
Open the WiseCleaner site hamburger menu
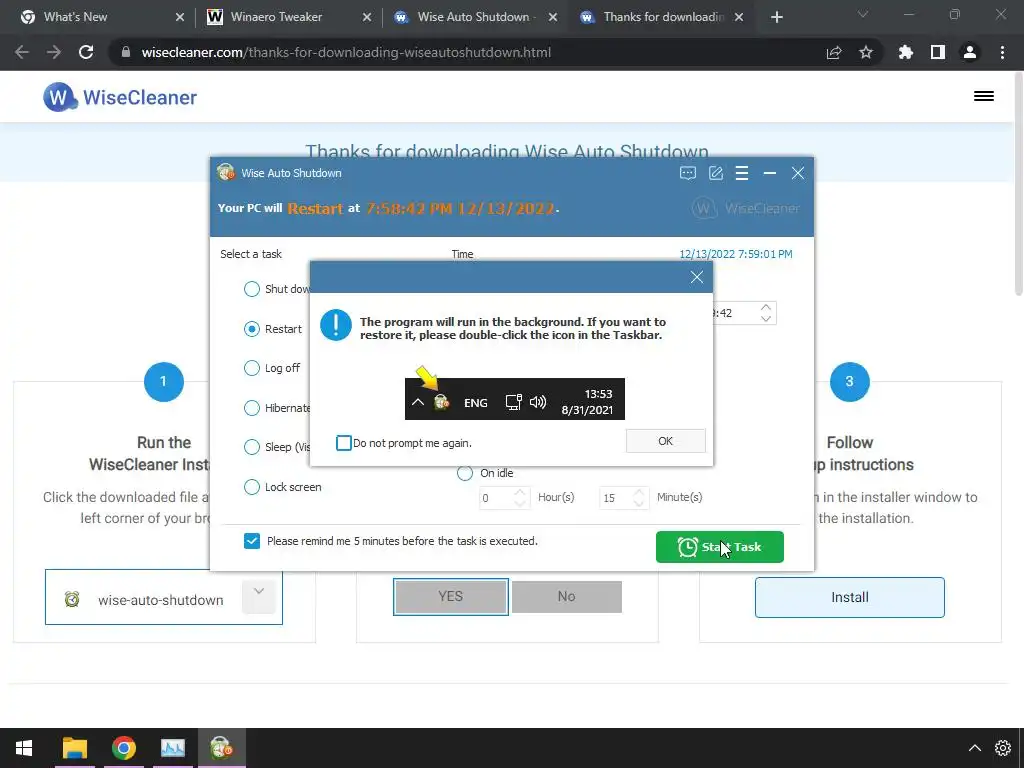984,96
